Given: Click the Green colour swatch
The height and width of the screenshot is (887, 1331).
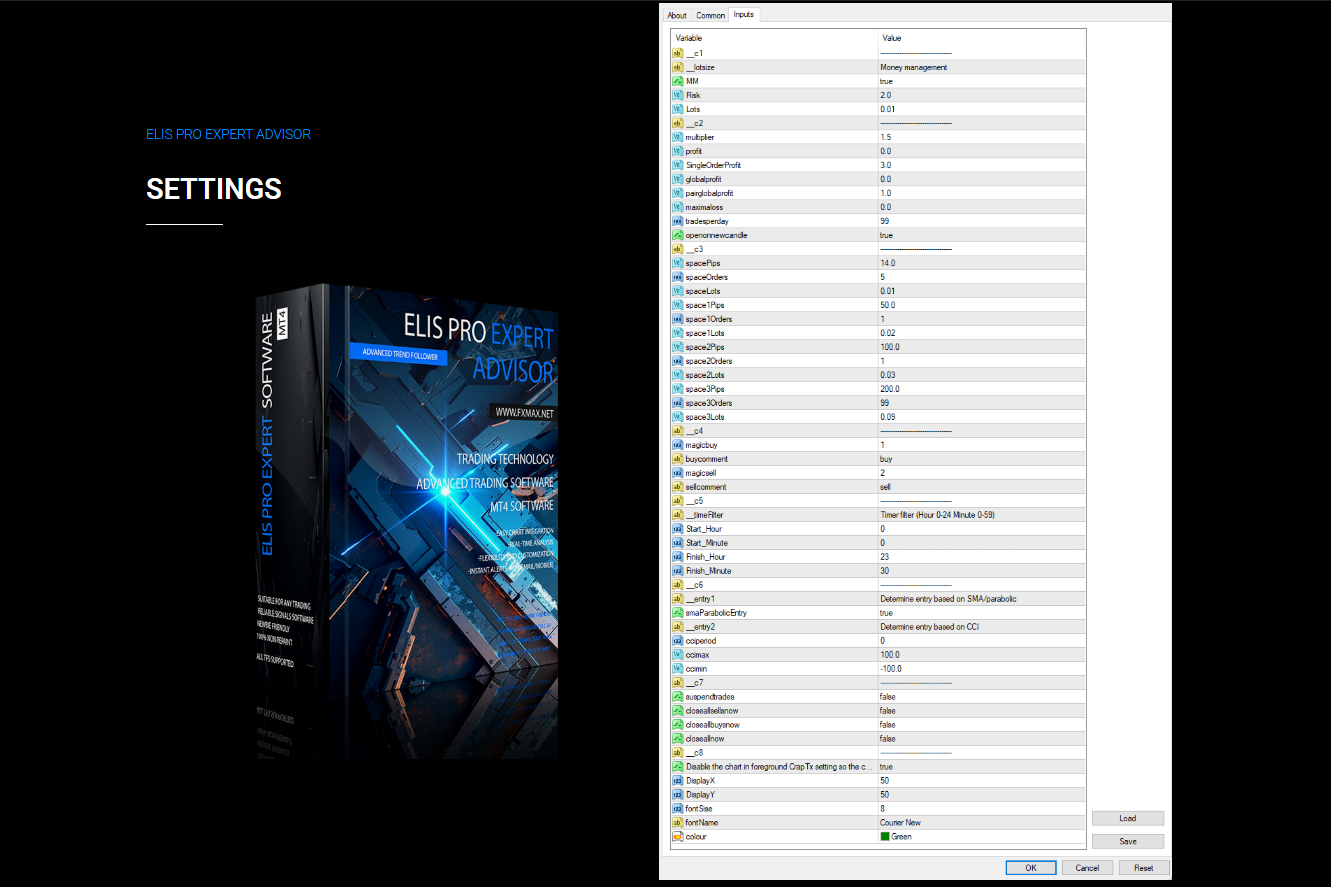Looking at the screenshot, I should 885,837.
